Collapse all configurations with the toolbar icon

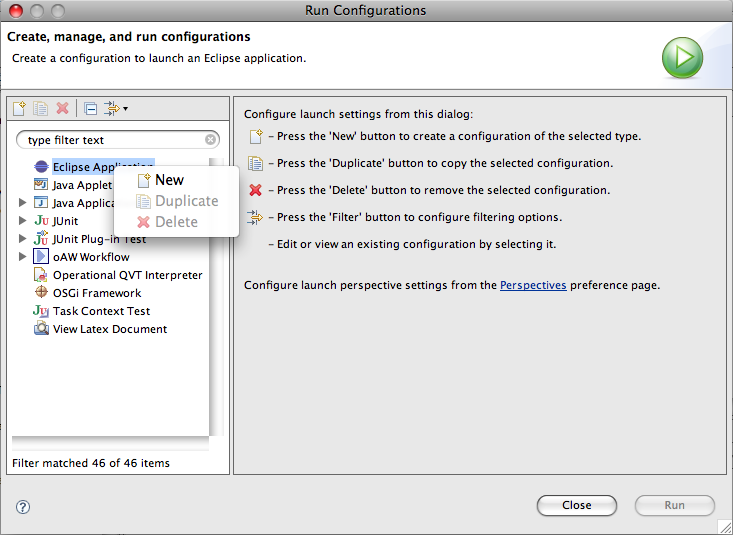point(90,109)
